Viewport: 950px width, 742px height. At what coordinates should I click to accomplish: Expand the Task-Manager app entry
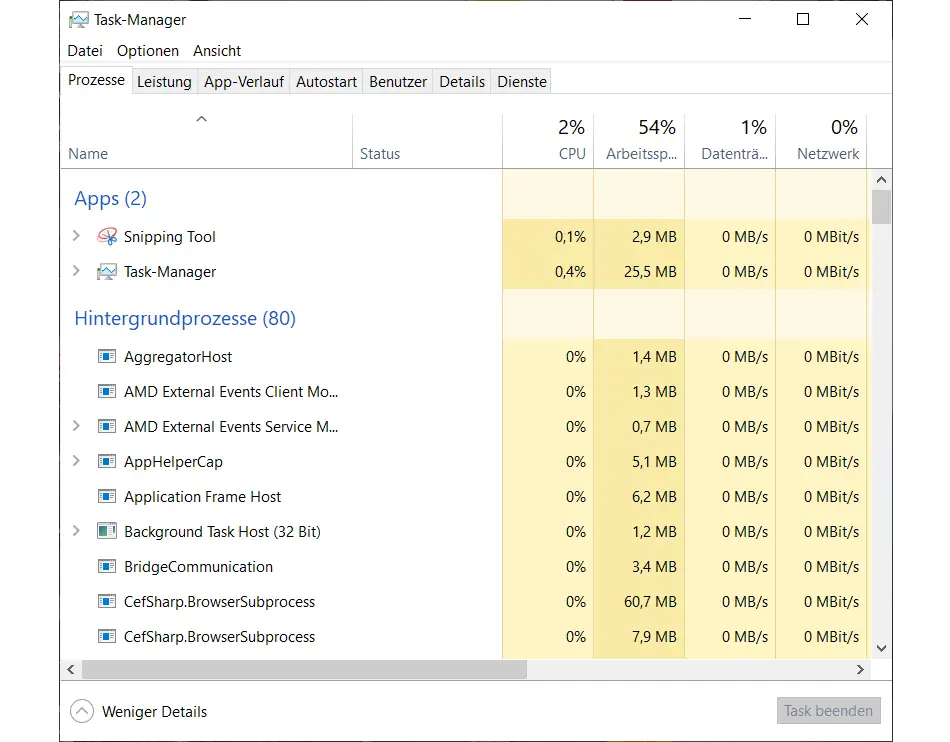point(76,271)
